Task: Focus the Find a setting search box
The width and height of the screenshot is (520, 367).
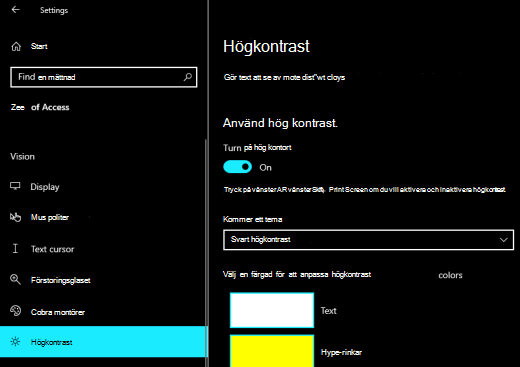Action: [x=104, y=77]
